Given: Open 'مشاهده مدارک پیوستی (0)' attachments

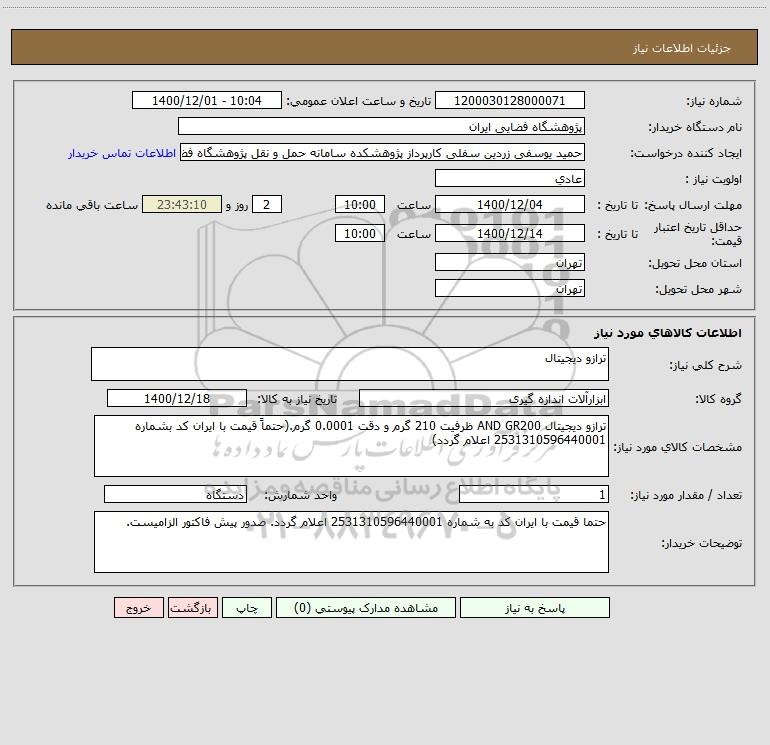Looking at the screenshot, I should coord(366,607).
